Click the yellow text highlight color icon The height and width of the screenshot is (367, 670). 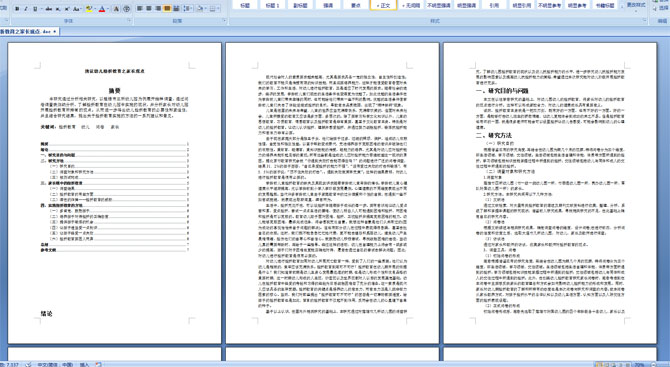[89, 9]
